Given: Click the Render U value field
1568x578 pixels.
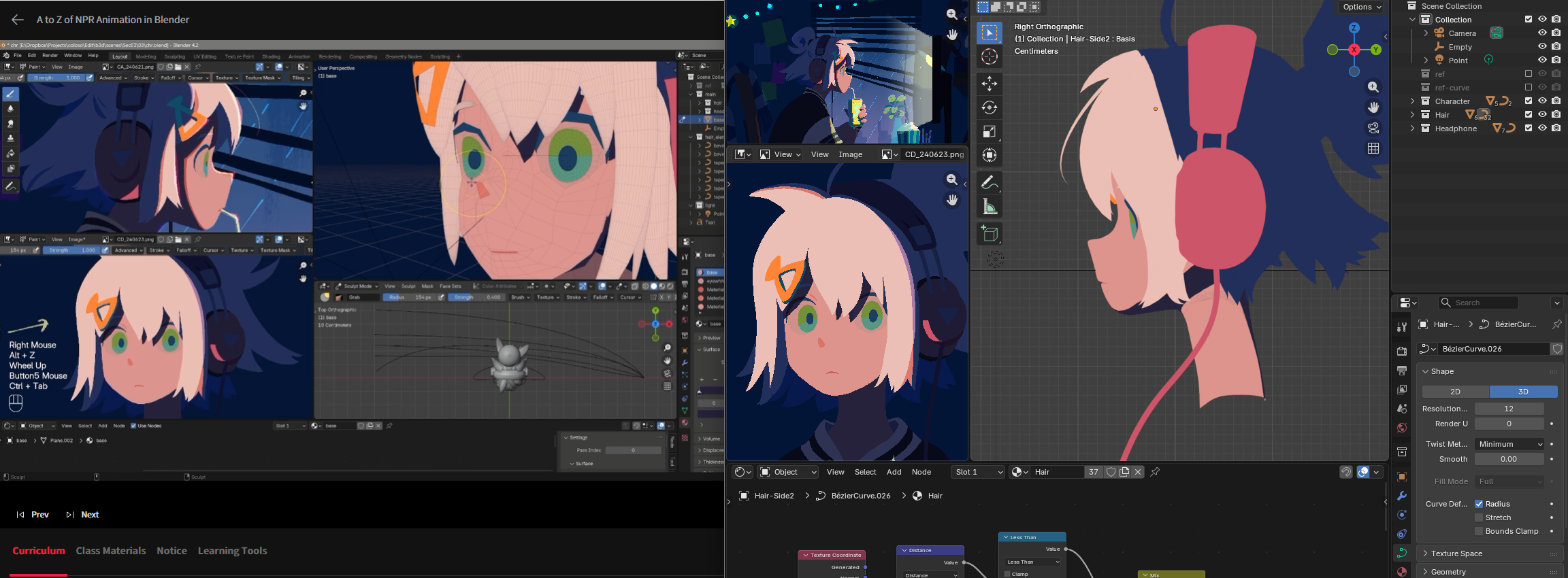Looking at the screenshot, I should pyautogui.click(x=1509, y=424).
